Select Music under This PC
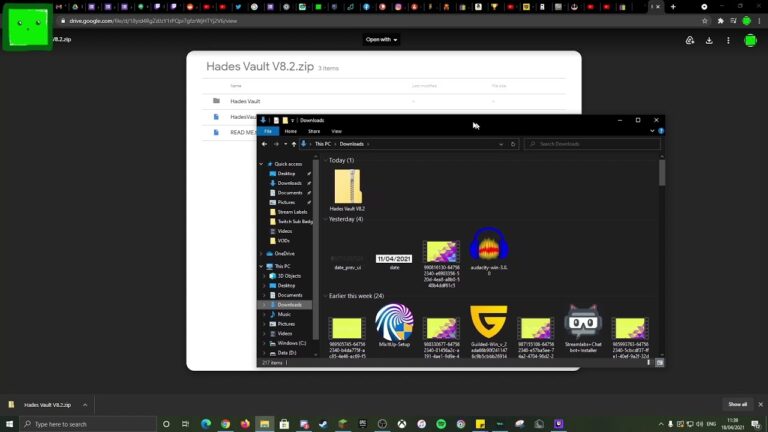Viewport: 768px width, 432px height. pyautogui.click(x=284, y=314)
